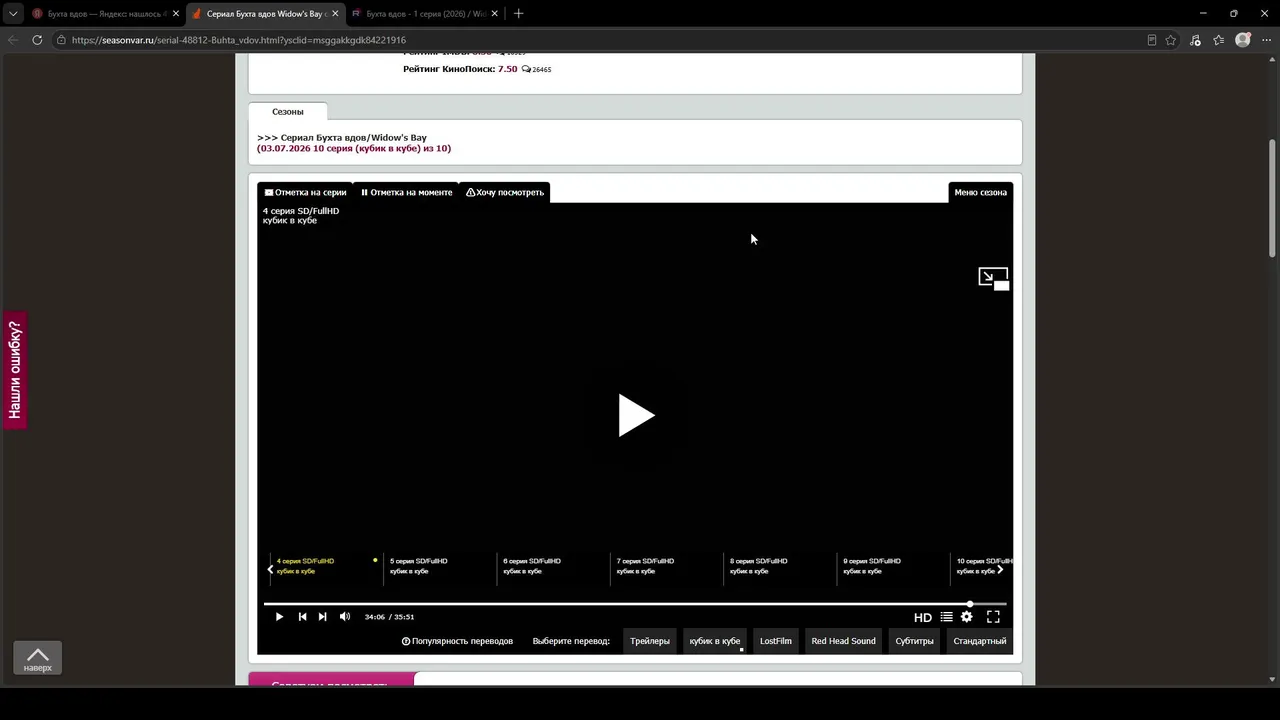Viewport: 1280px width, 720px height.
Task: Toggle Отметка на моменте mark
Action: (406, 192)
